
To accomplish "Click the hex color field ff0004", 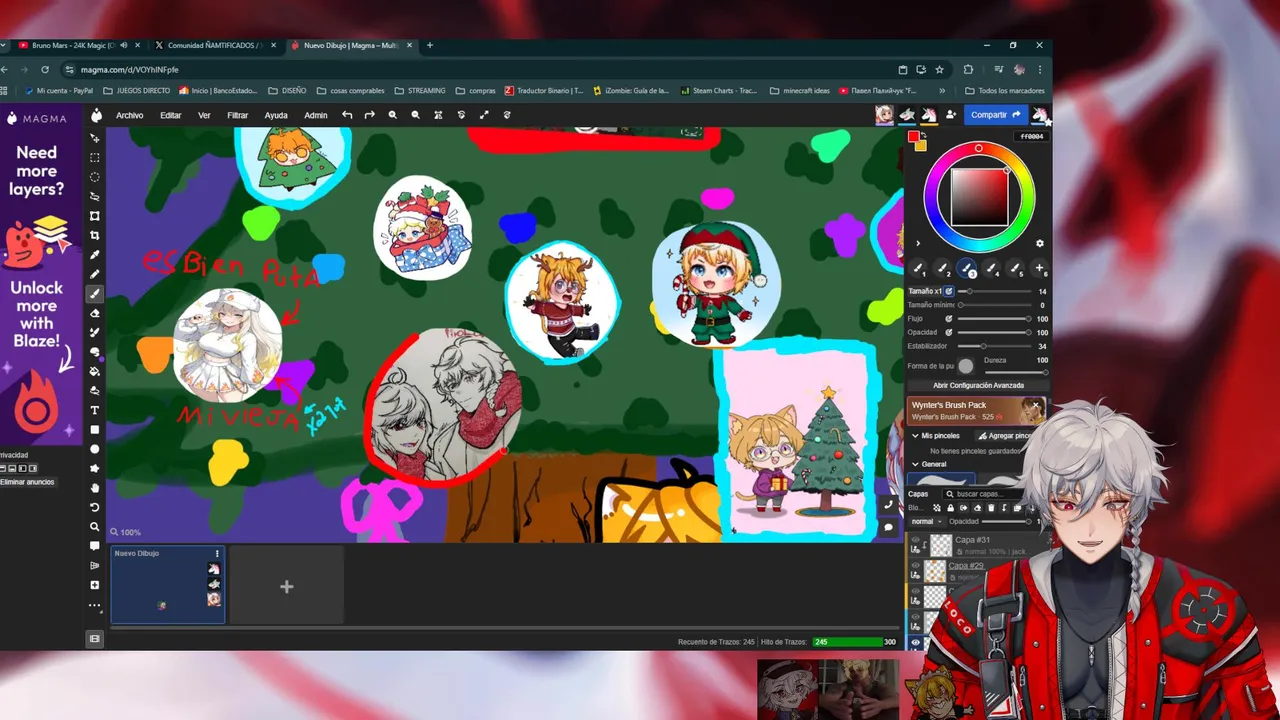I will click(x=1030, y=137).
